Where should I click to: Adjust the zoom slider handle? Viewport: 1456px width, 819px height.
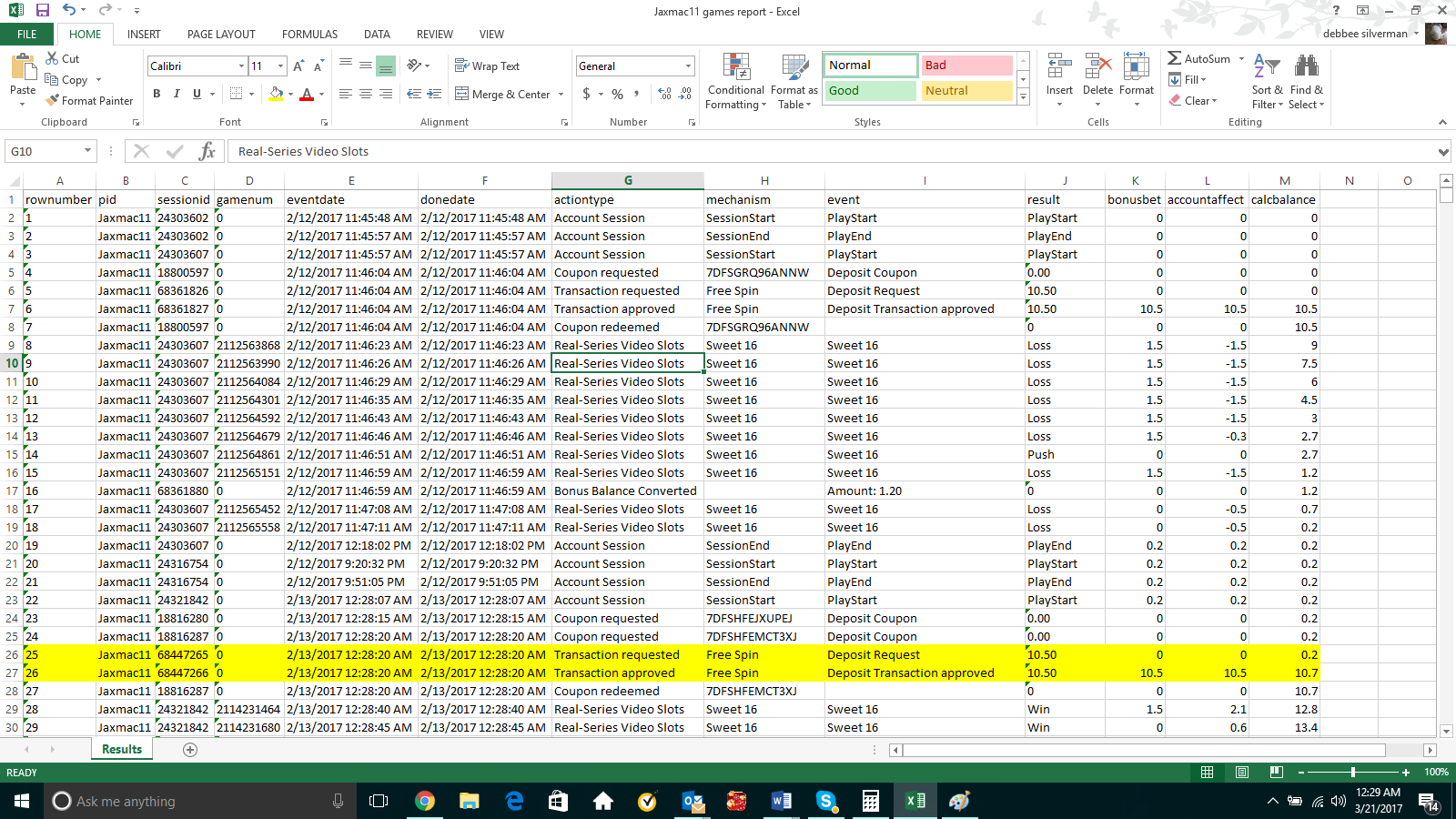click(x=1353, y=773)
